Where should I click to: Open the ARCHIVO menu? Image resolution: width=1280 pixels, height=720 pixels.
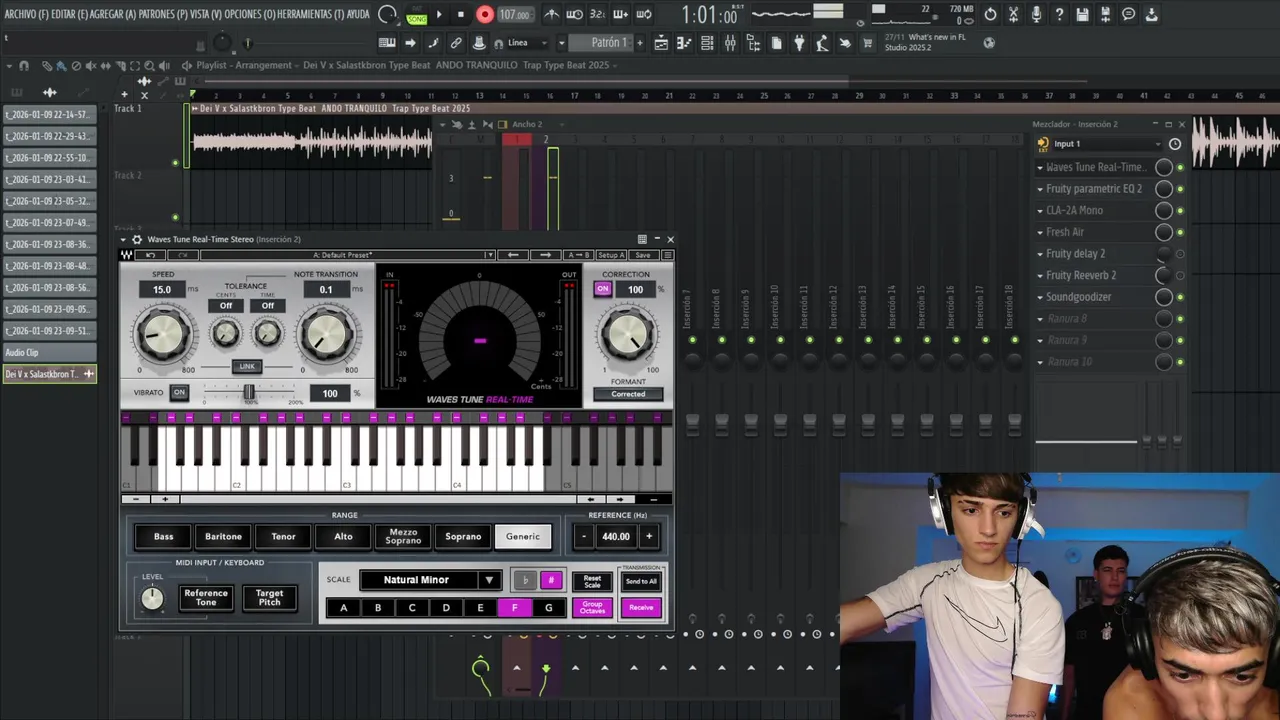pos(26,14)
